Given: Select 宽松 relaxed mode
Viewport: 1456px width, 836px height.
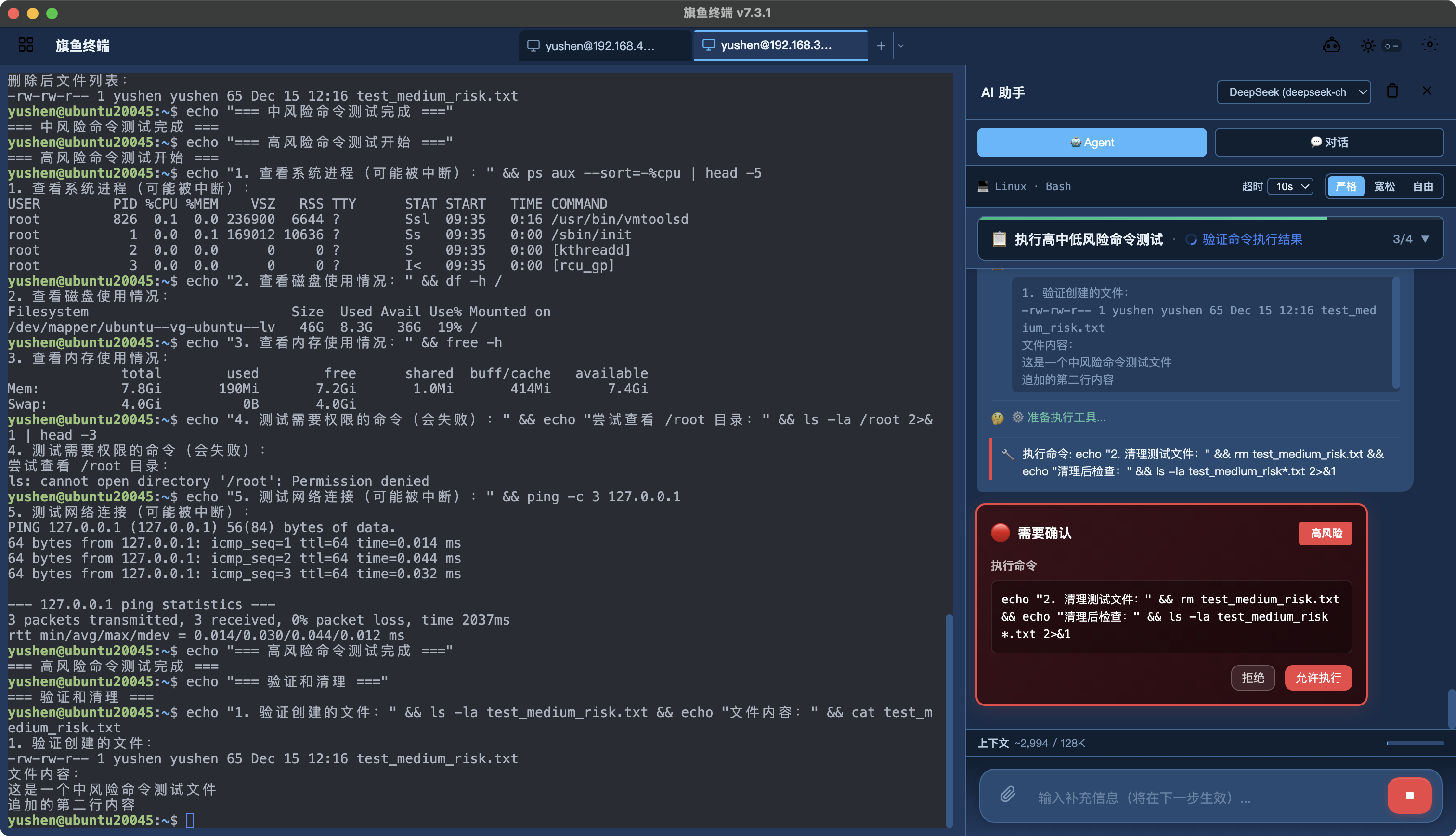Looking at the screenshot, I should point(1384,187).
